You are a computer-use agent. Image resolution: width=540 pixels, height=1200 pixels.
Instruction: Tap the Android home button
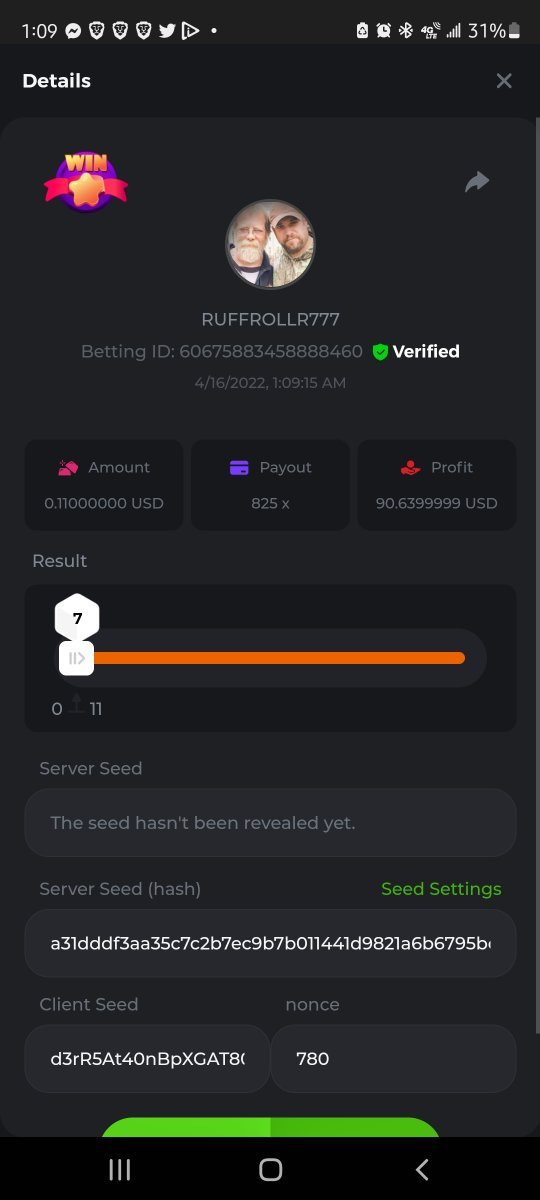pyautogui.click(x=270, y=1170)
